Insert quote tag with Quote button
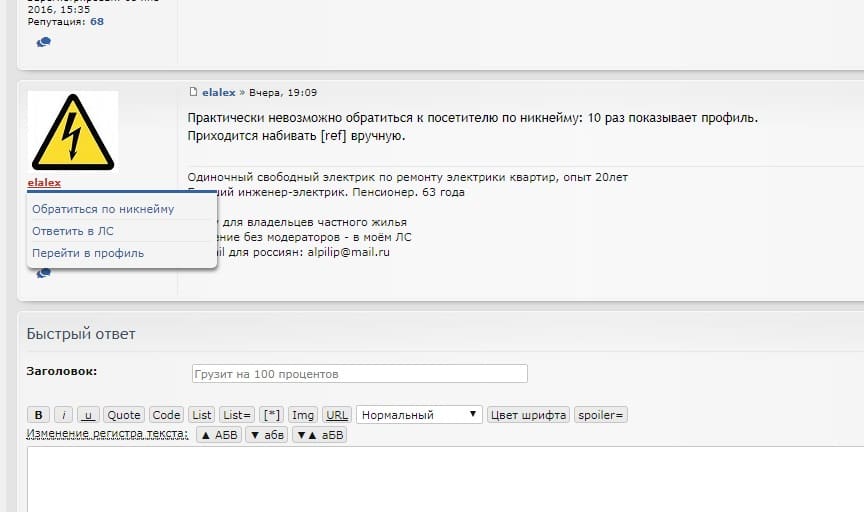864x512 pixels. 124,415
